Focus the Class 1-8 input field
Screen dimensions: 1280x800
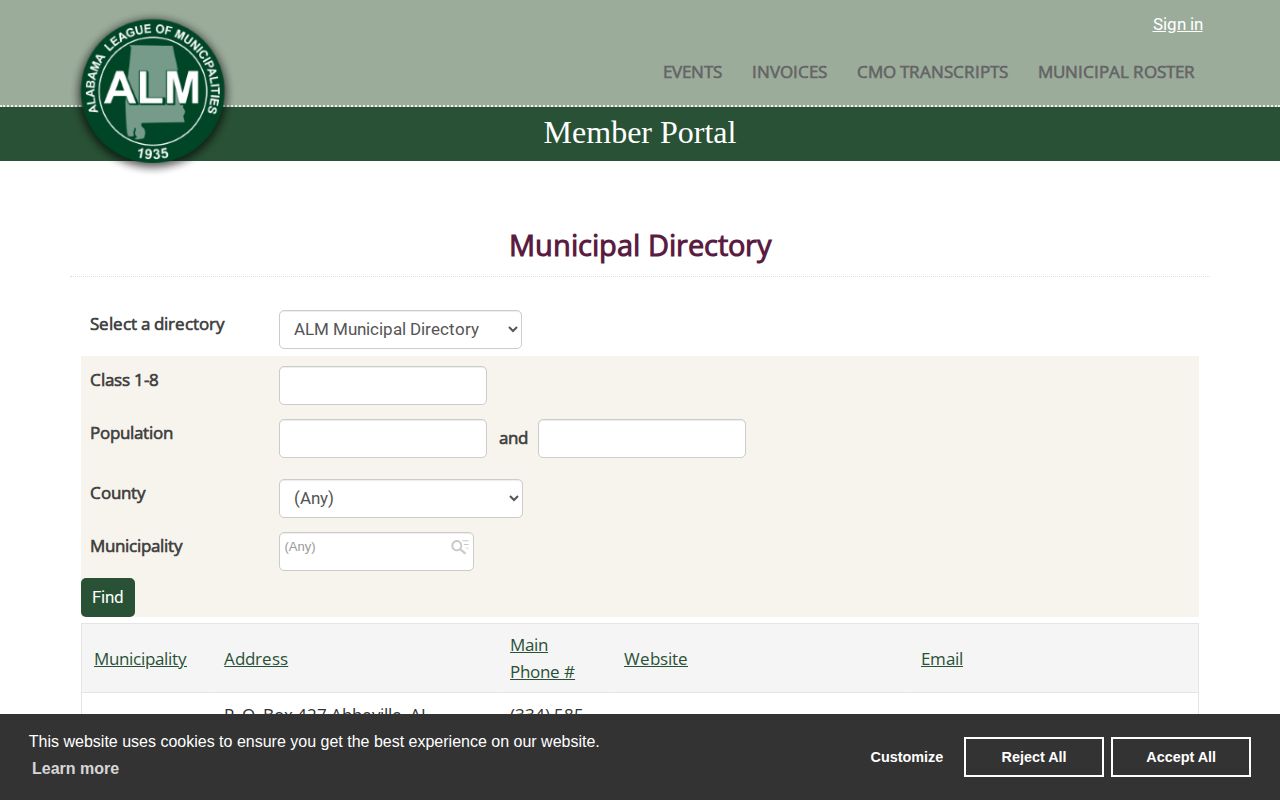point(383,385)
